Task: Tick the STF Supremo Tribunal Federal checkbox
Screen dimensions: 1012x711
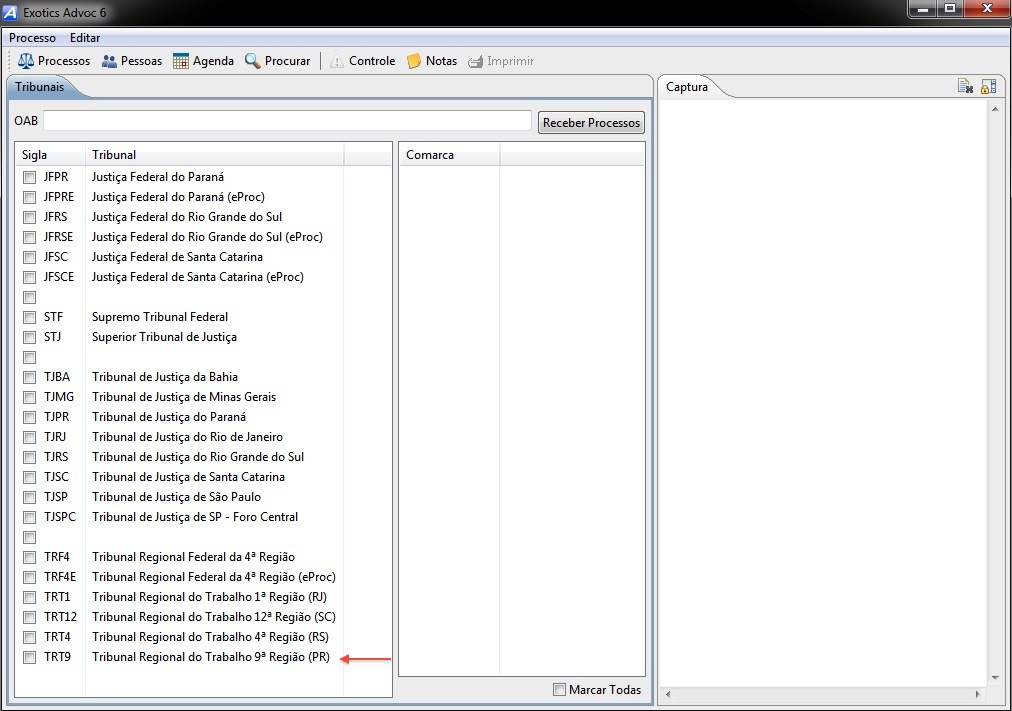Action: tap(30, 317)
